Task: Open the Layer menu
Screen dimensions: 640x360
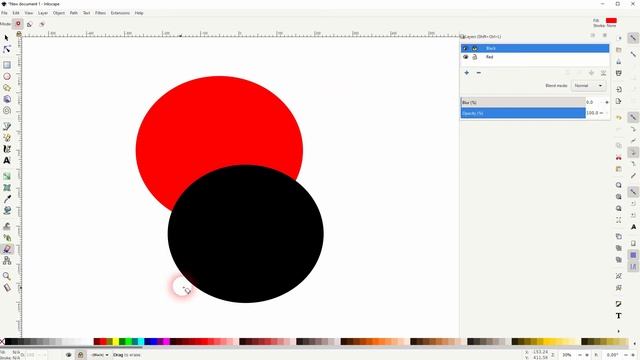Action: [x=43, y=13]
